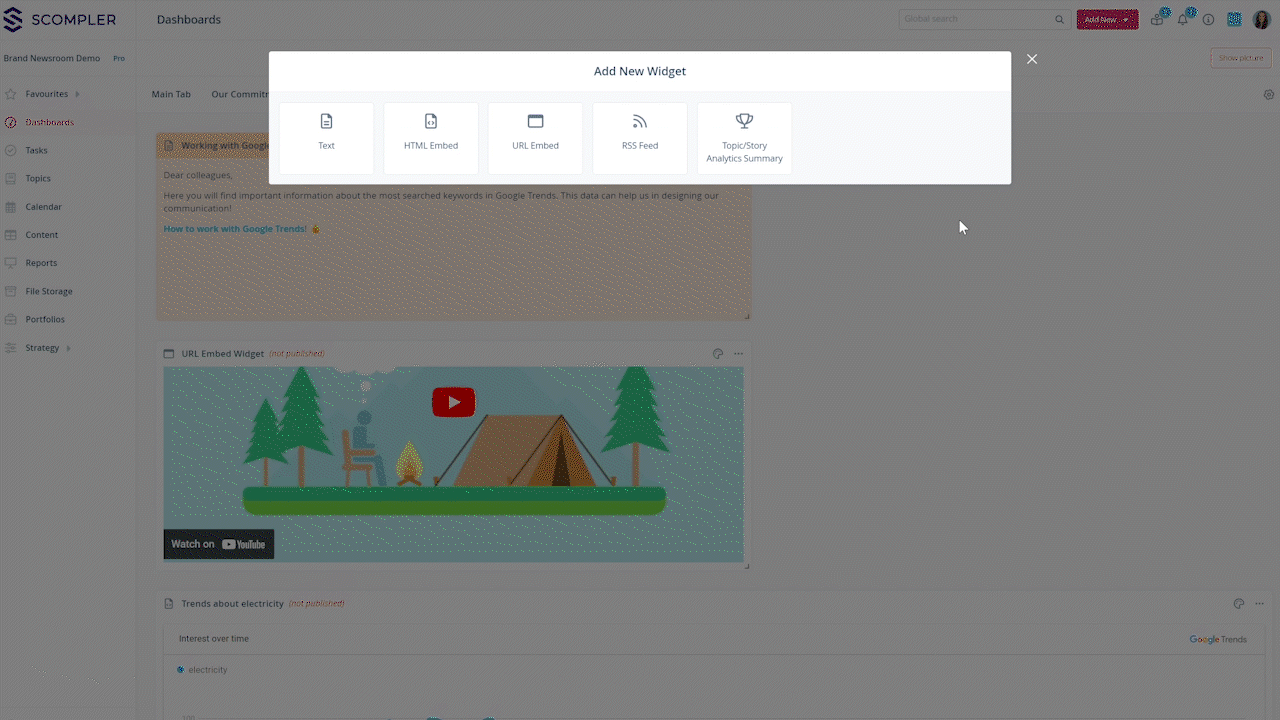Play the embedded YouTube video

(453, 402)
